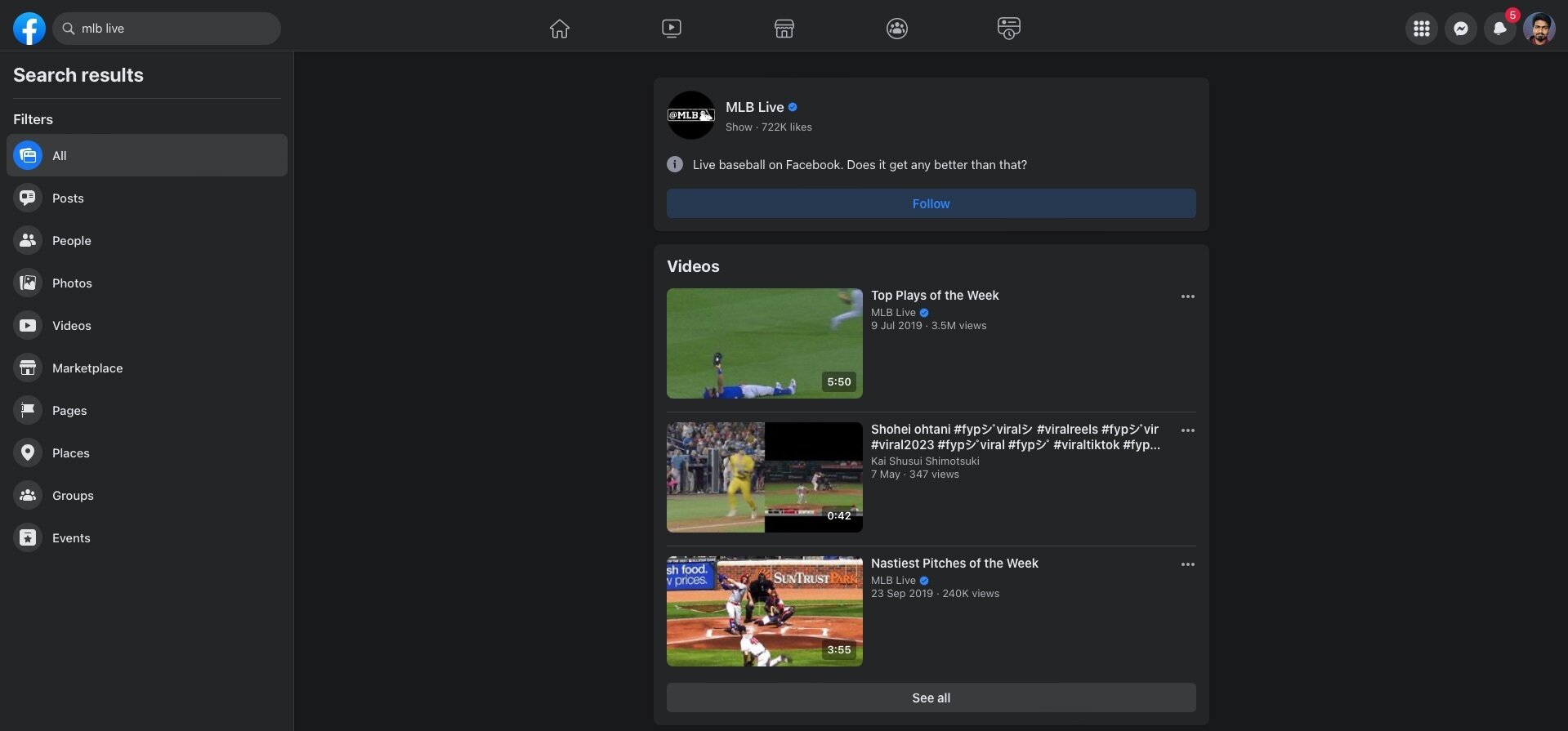Click the '9 Jul 2019 · 3.5M views' text
1568x731 pixels.
pyautogui.click(x=929, y=325)
